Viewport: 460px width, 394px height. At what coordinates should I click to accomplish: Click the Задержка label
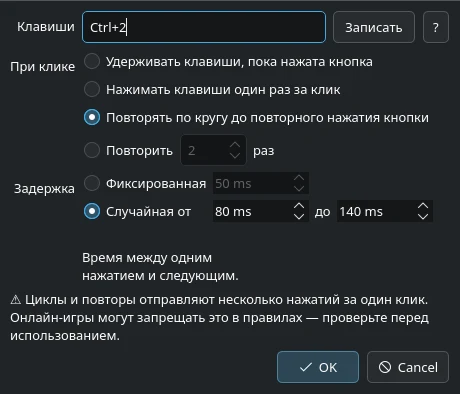(44, 189)
